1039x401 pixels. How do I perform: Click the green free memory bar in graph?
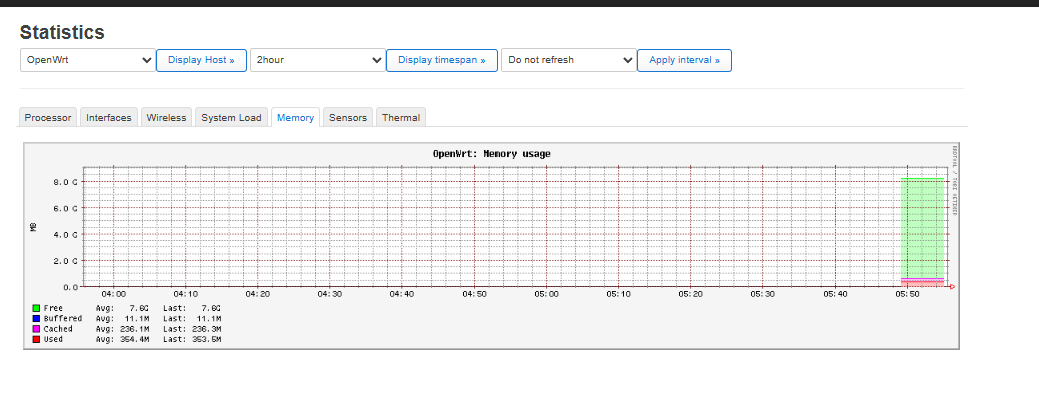click(922, 228)
